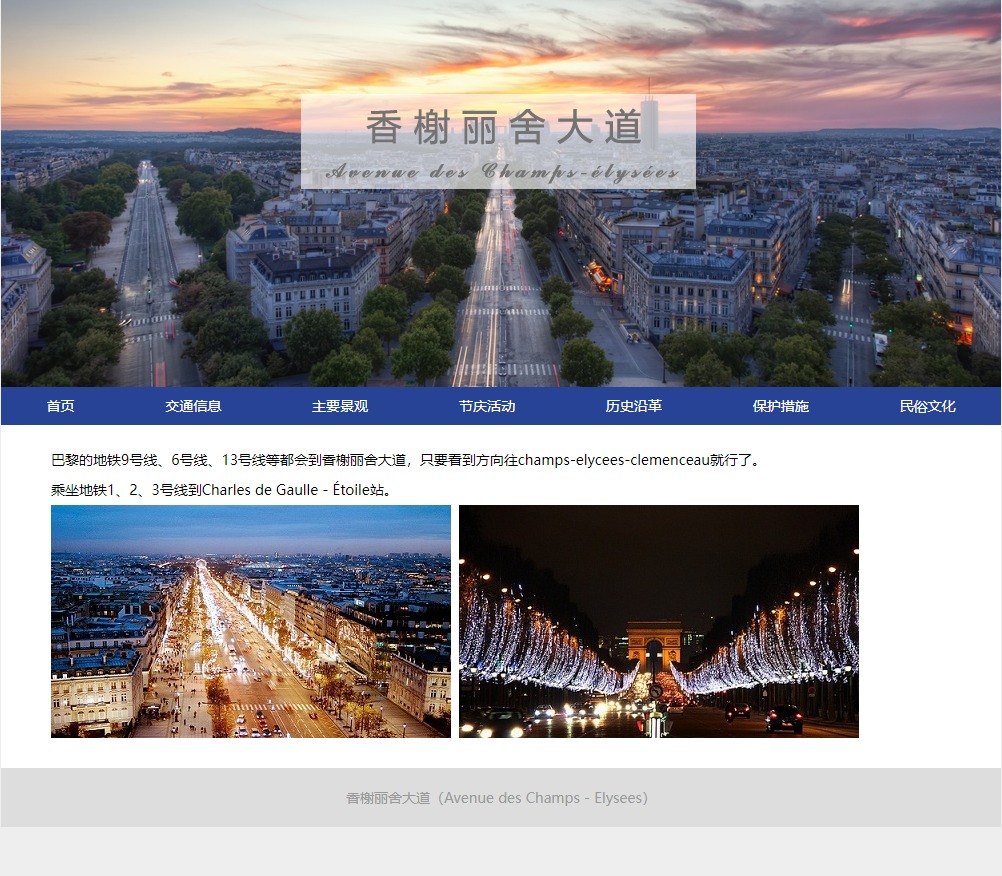Image resolution: width=1002 pixels, height=876 pixels.
Task: Open the 民俗文化 menu item
Action: tap(927, 406)
